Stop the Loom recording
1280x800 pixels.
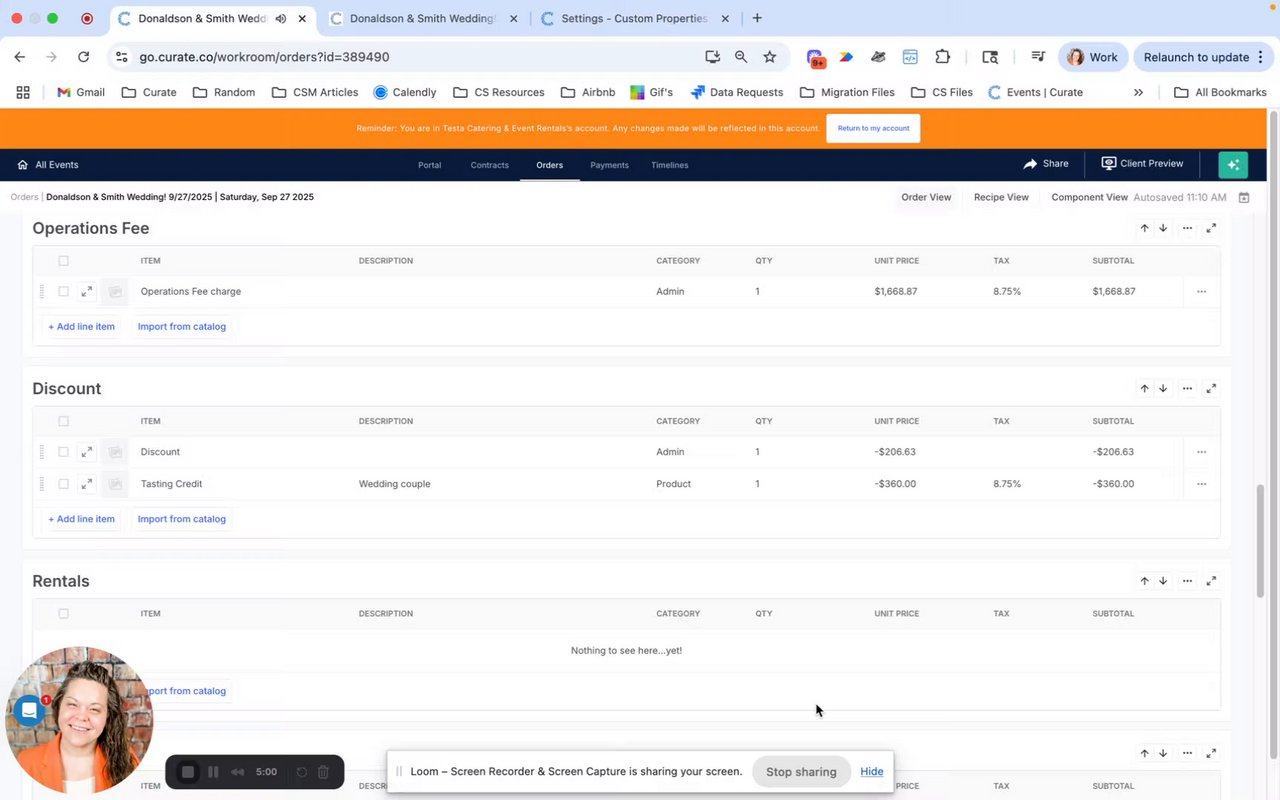click(187, 772)
